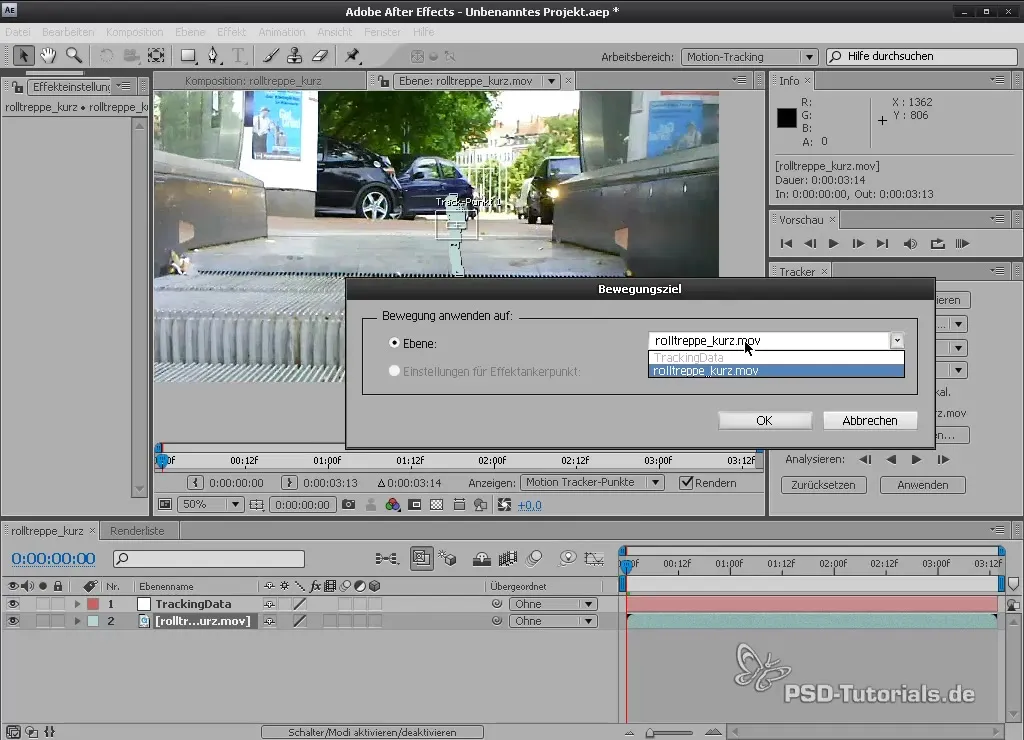Toggle the live update icon in timeline
The height and width of the screenshot is (740, 1024).
click(x=421, y=558)
